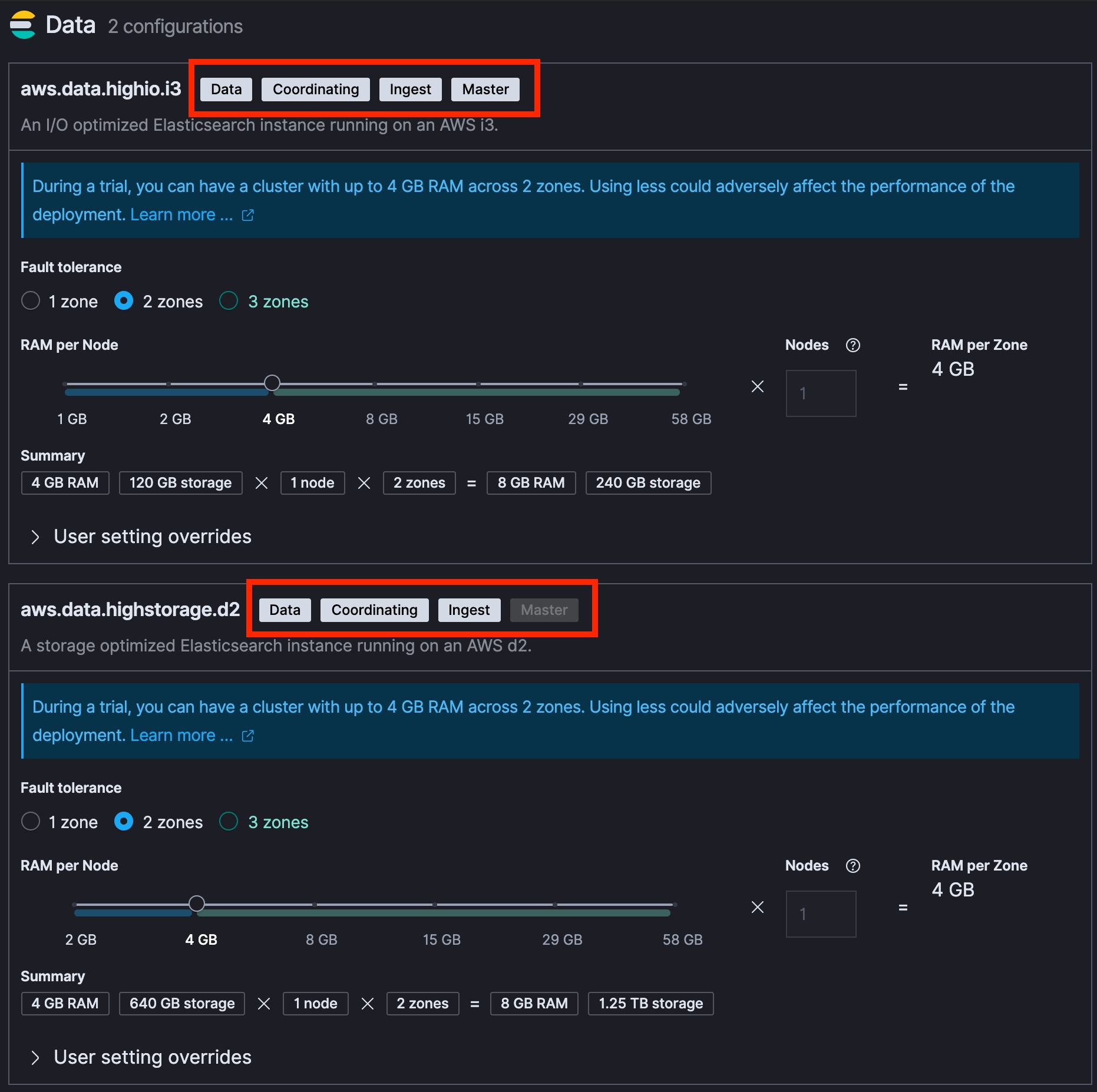Open Nodes help icon for highstorage.d2
This screenshot has height=1092, width=1097.
pyautogui.click(x=853, y=866)
